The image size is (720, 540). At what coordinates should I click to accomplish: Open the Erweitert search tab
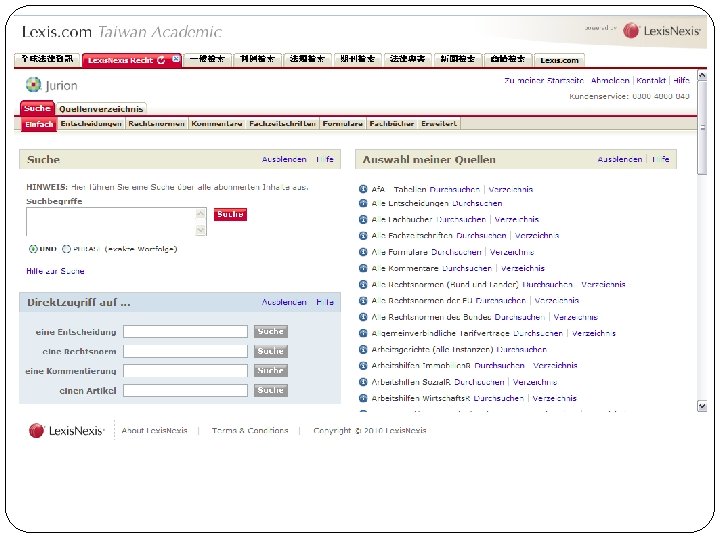pyautogui.click(x=439, y=124)
